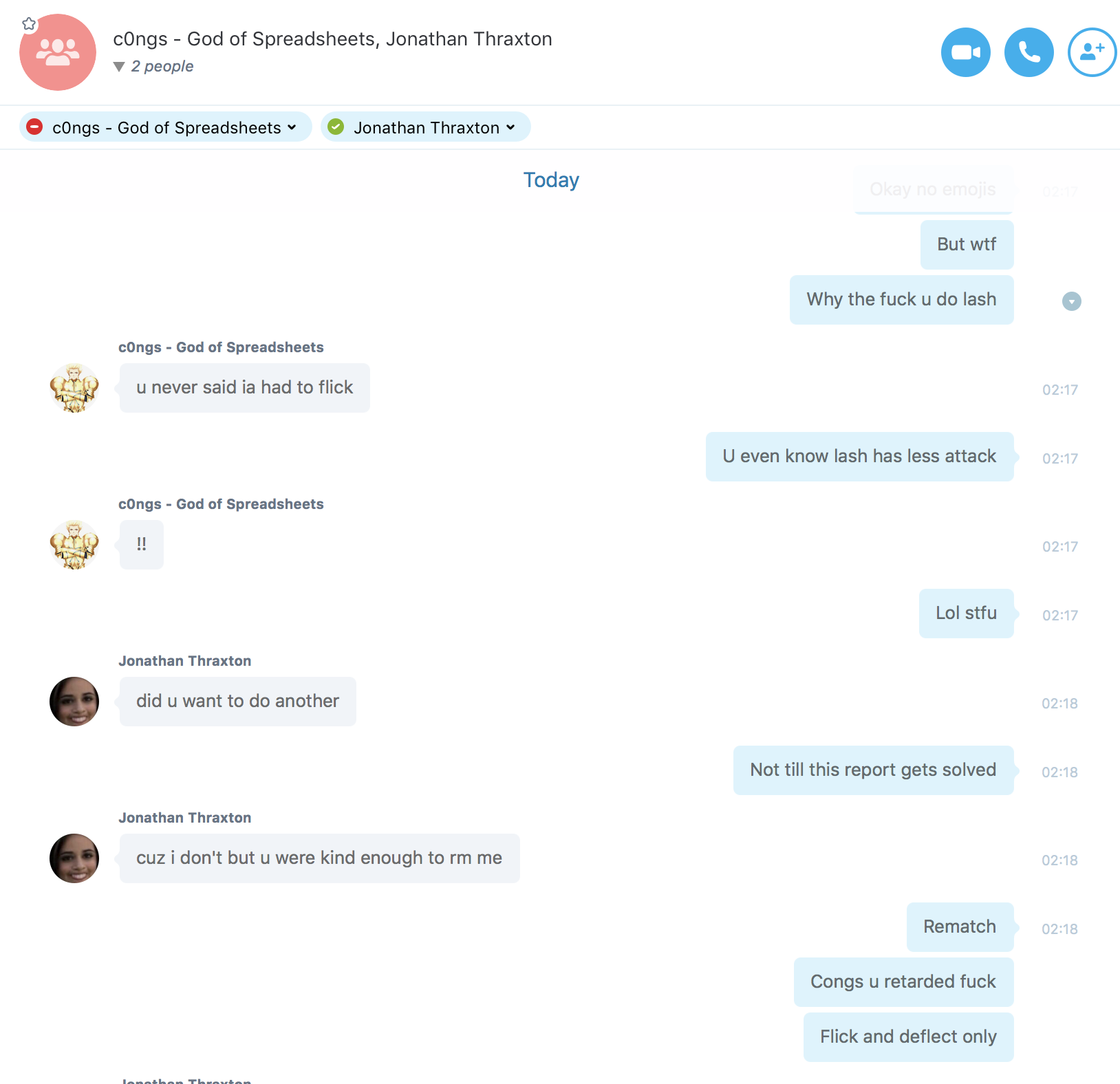Click the Today date header
1120x1084 pixels.
click(x=551, y=180)
